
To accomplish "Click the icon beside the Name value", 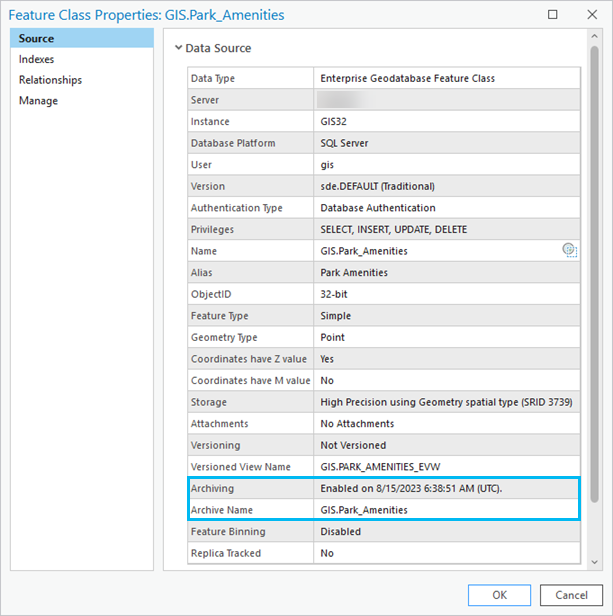I will 569,250.
